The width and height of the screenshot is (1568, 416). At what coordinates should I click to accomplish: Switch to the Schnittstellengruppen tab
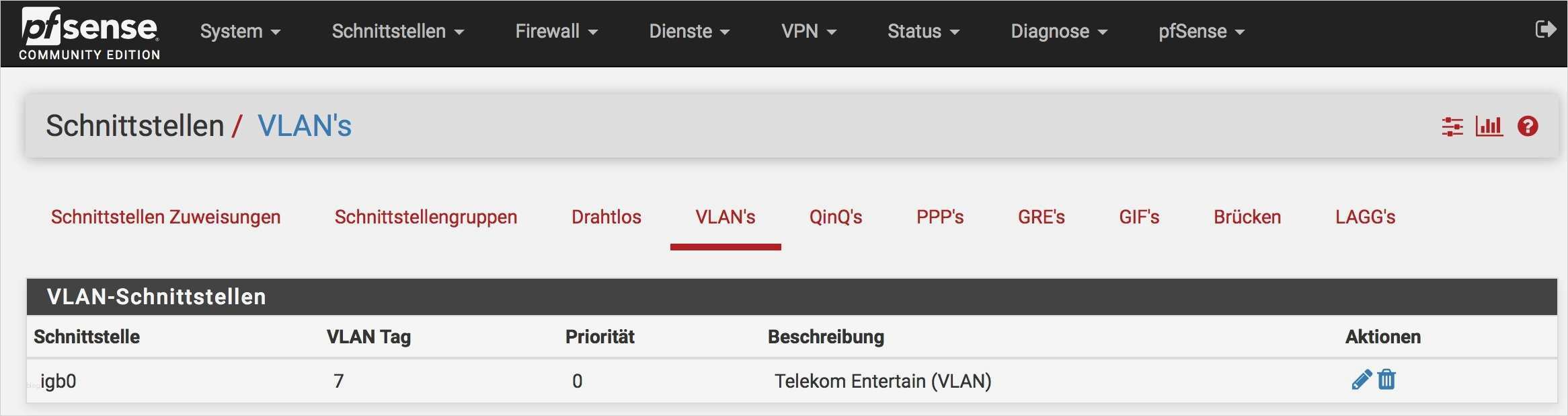pos(426,217)
